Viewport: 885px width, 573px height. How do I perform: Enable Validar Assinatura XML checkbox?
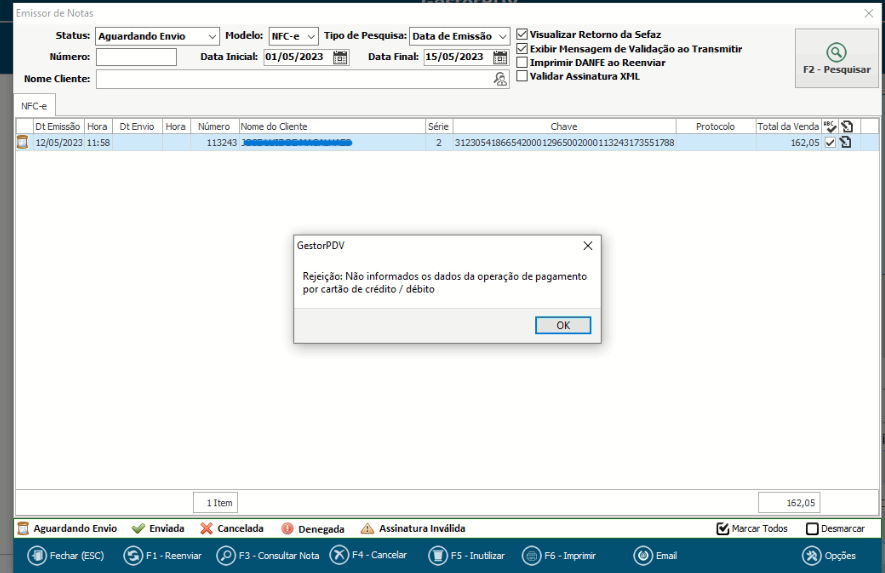click(522, 76)
